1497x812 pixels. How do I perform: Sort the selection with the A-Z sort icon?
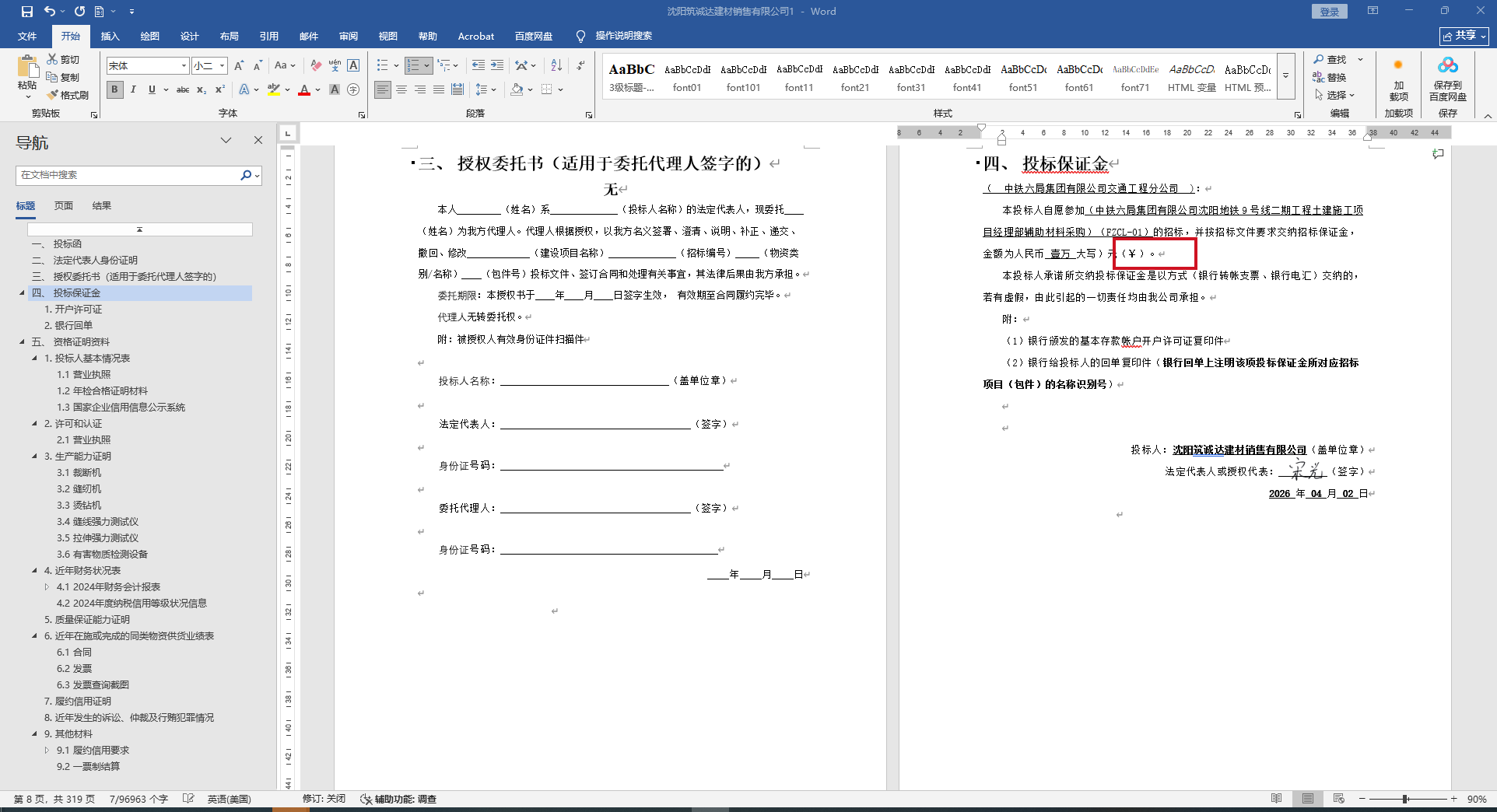556,65
